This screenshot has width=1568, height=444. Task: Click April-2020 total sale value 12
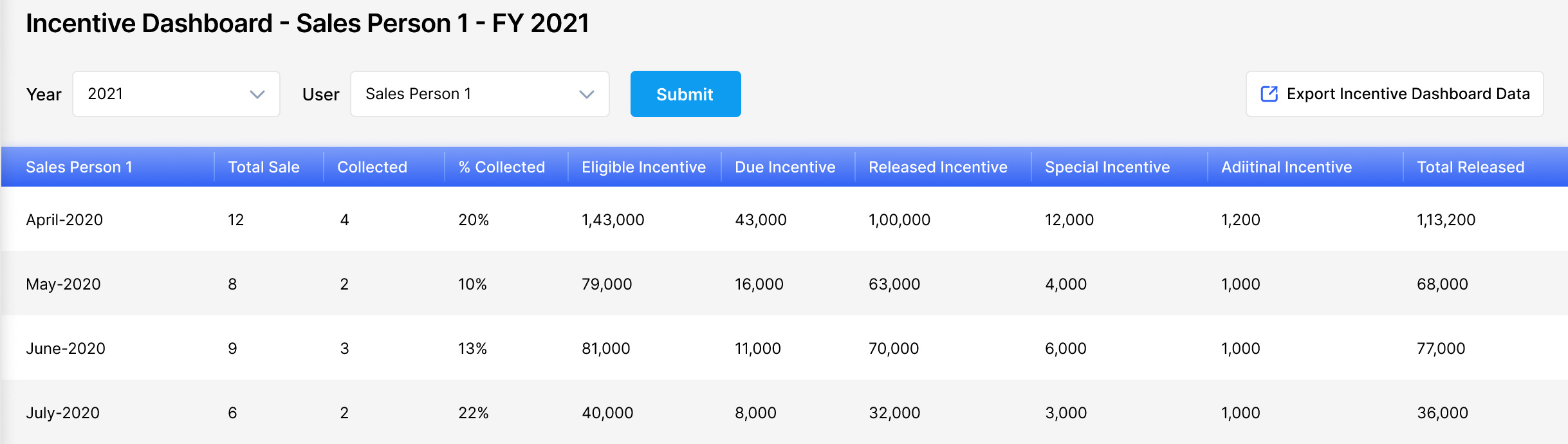tap(235, 220)
